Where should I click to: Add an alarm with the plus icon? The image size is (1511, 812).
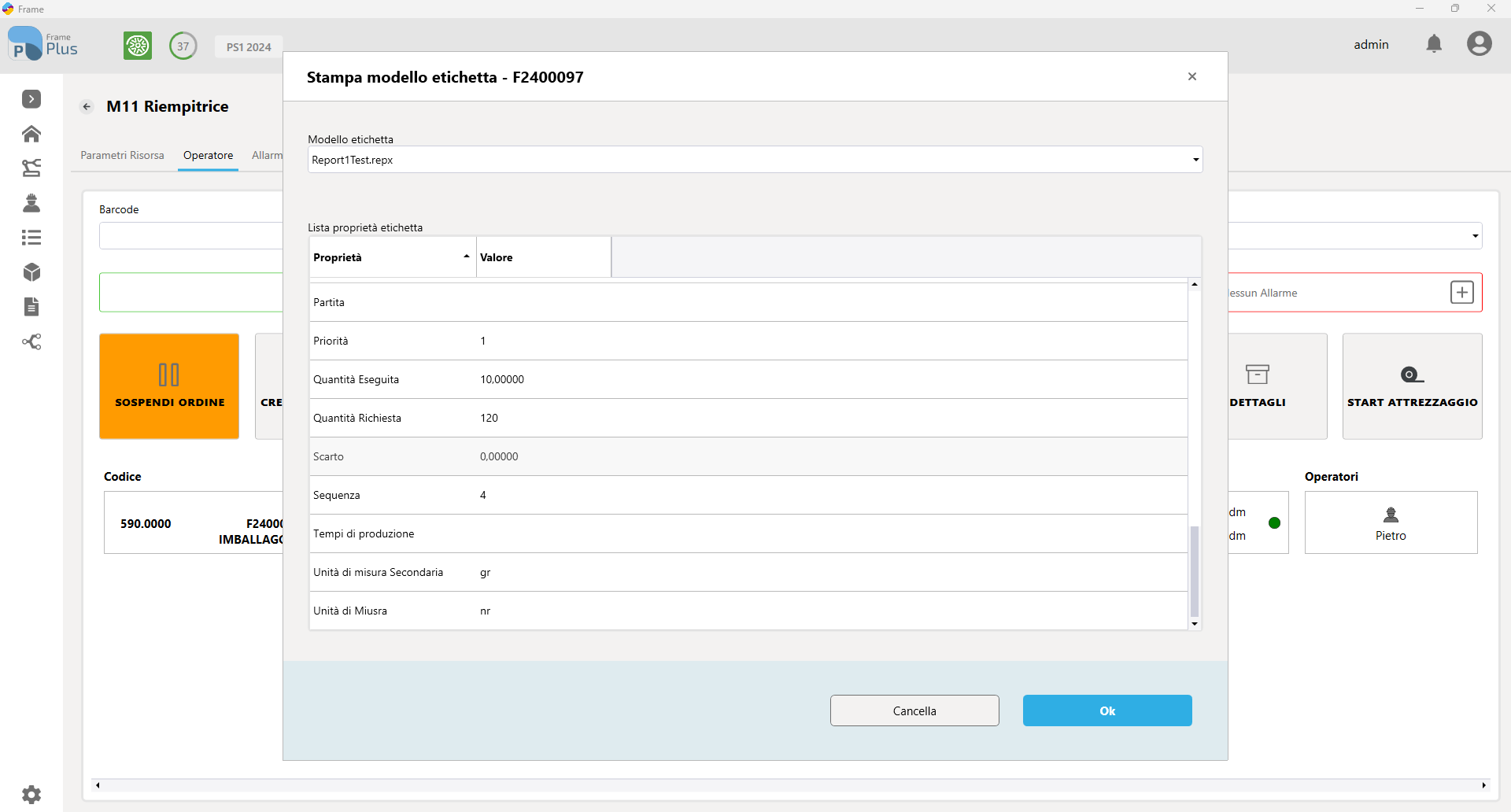pyautogui.click(x=1462, y=293)
